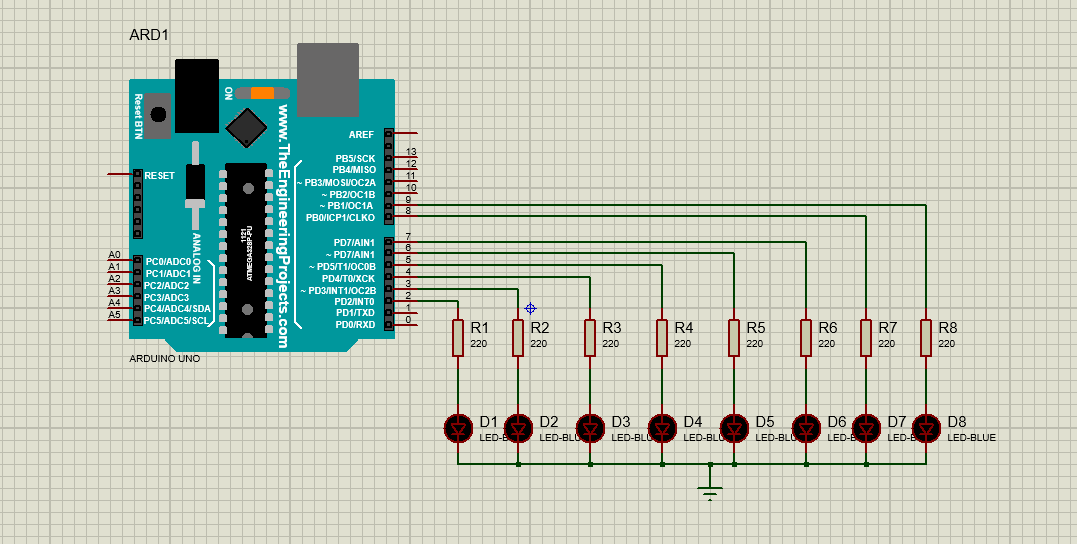Select resistor R7 body
This screenshot has width=1077, height=544.
tap(866, 338)
